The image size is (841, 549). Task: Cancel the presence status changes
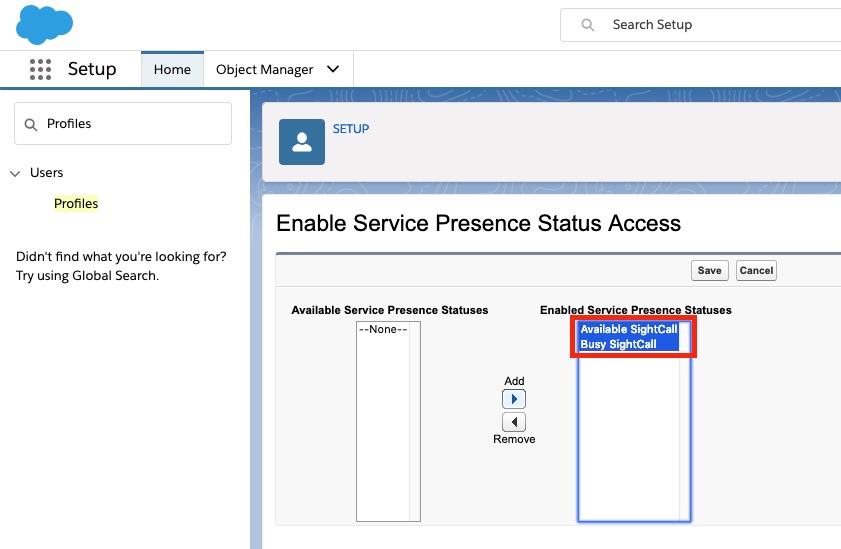pos(756,270)
